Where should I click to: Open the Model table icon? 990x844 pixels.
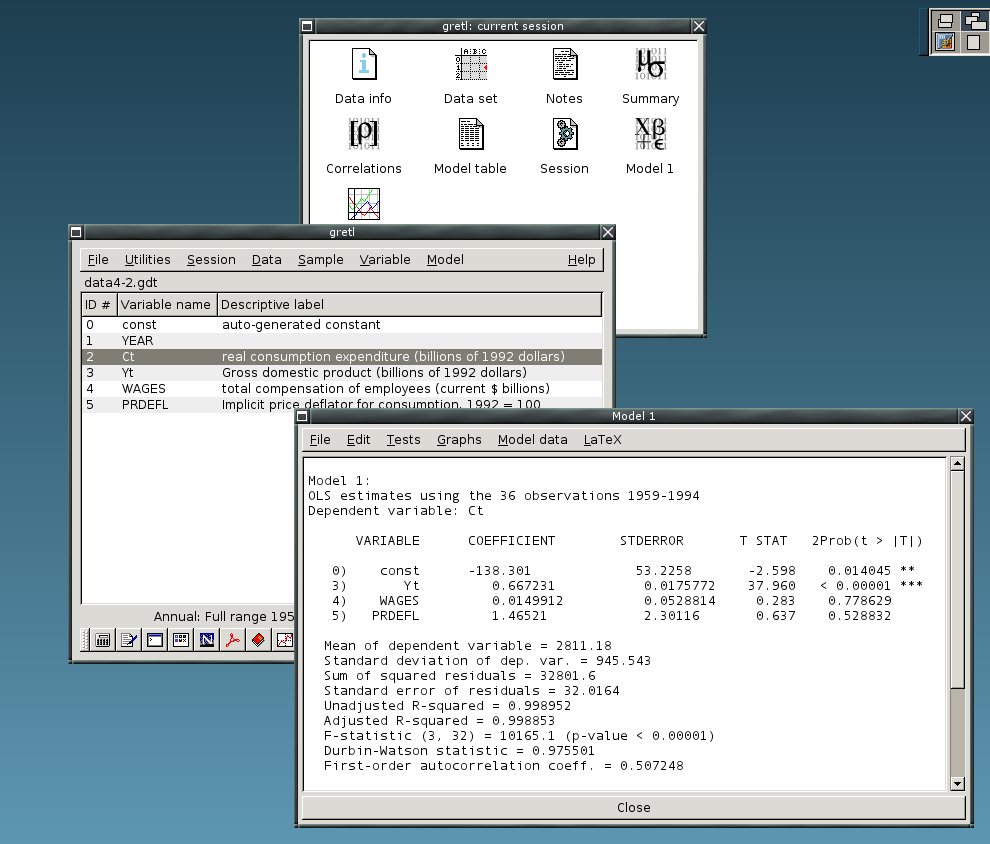[470, 134]
